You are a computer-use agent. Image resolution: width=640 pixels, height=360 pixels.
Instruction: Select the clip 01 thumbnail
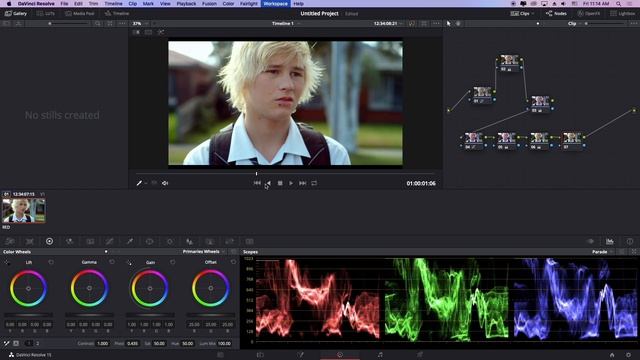pyautogui.click(x=24, y=211)
